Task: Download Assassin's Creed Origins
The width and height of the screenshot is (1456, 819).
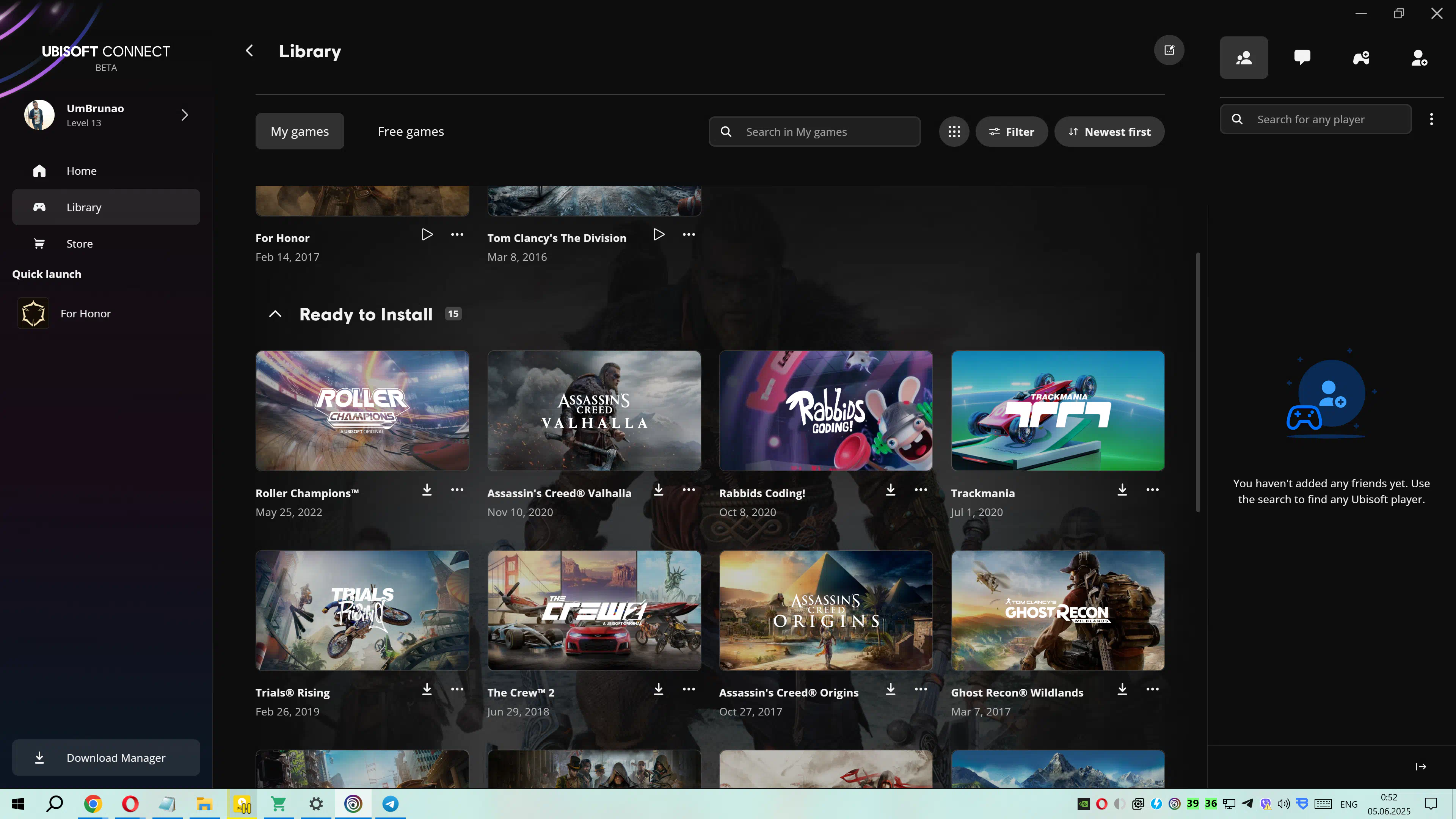Action: [x=890, y=689]
